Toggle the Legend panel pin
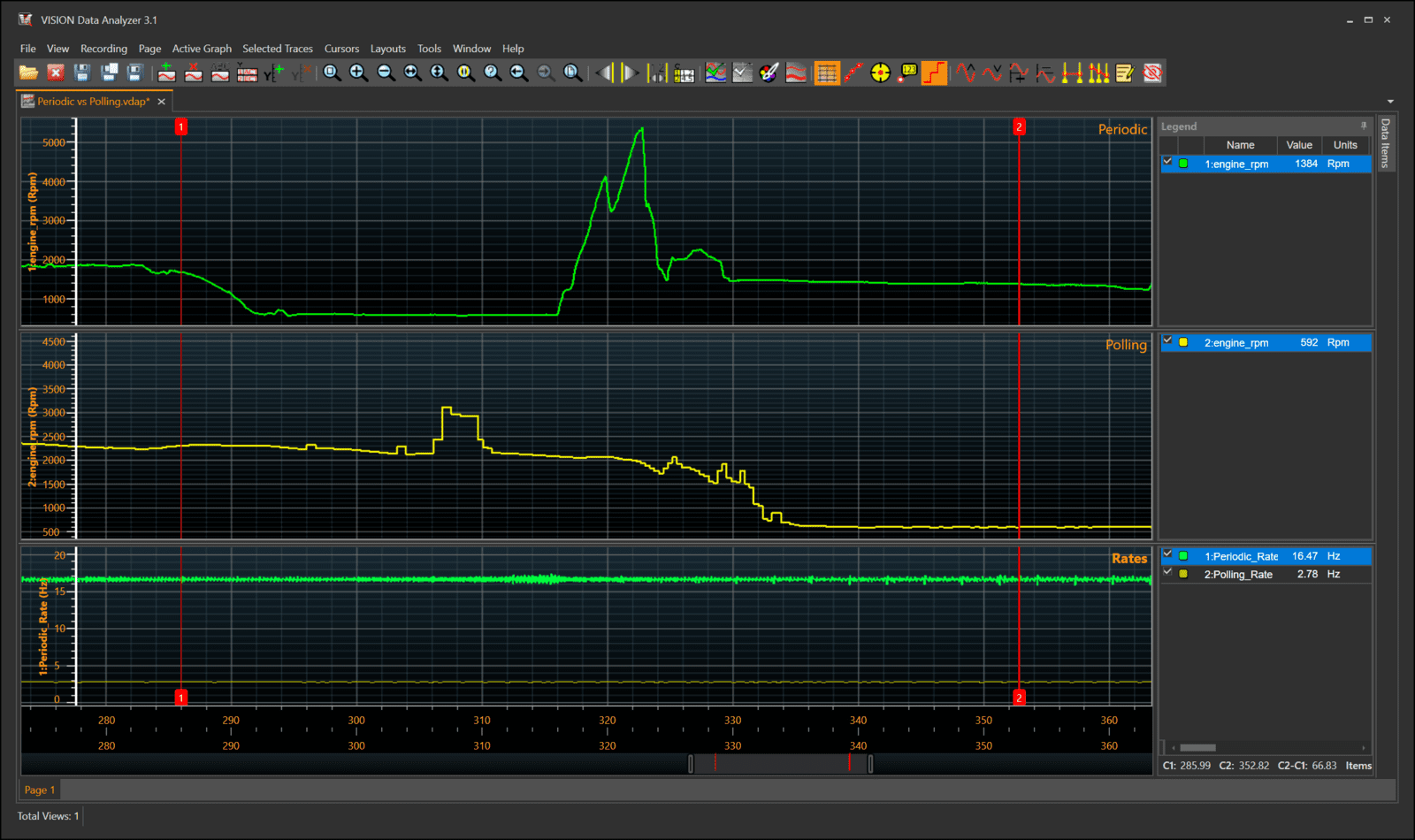Image resolution: width=1415 pixels, height=840 pixels. click(1363, 126)
